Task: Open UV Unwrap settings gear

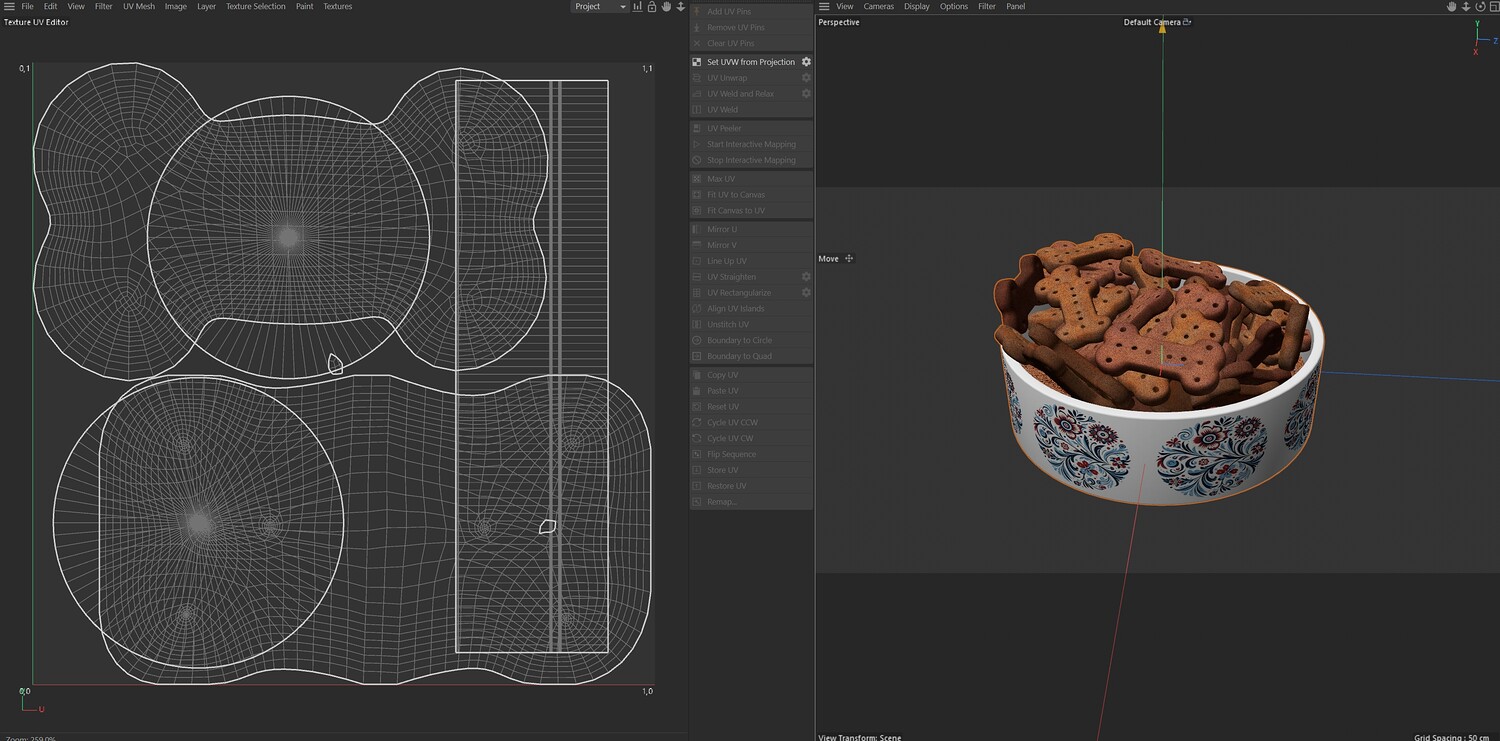Action: 806,78
